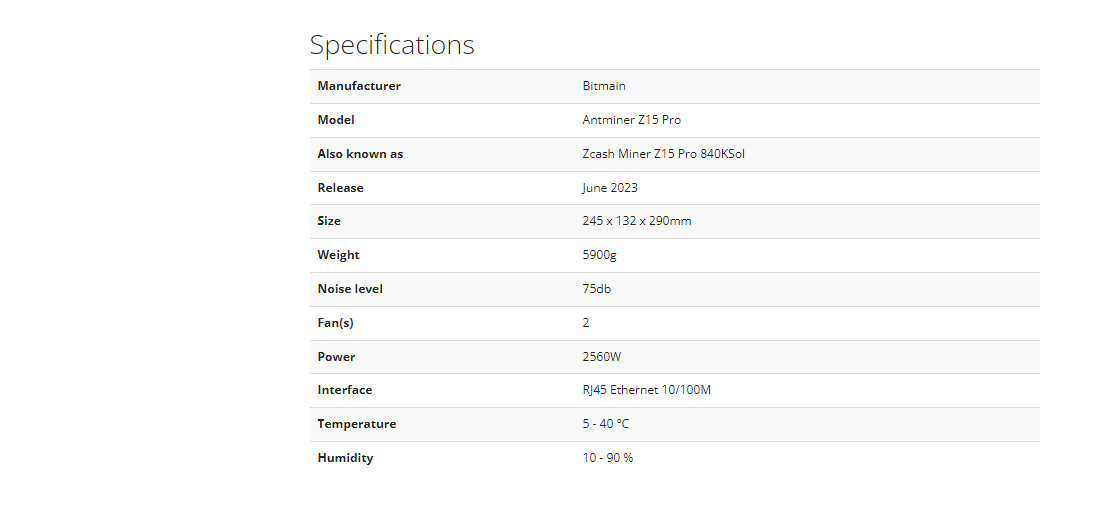
Task: Select the 245 x 132 x 290mm value
Action: point(636,221)
